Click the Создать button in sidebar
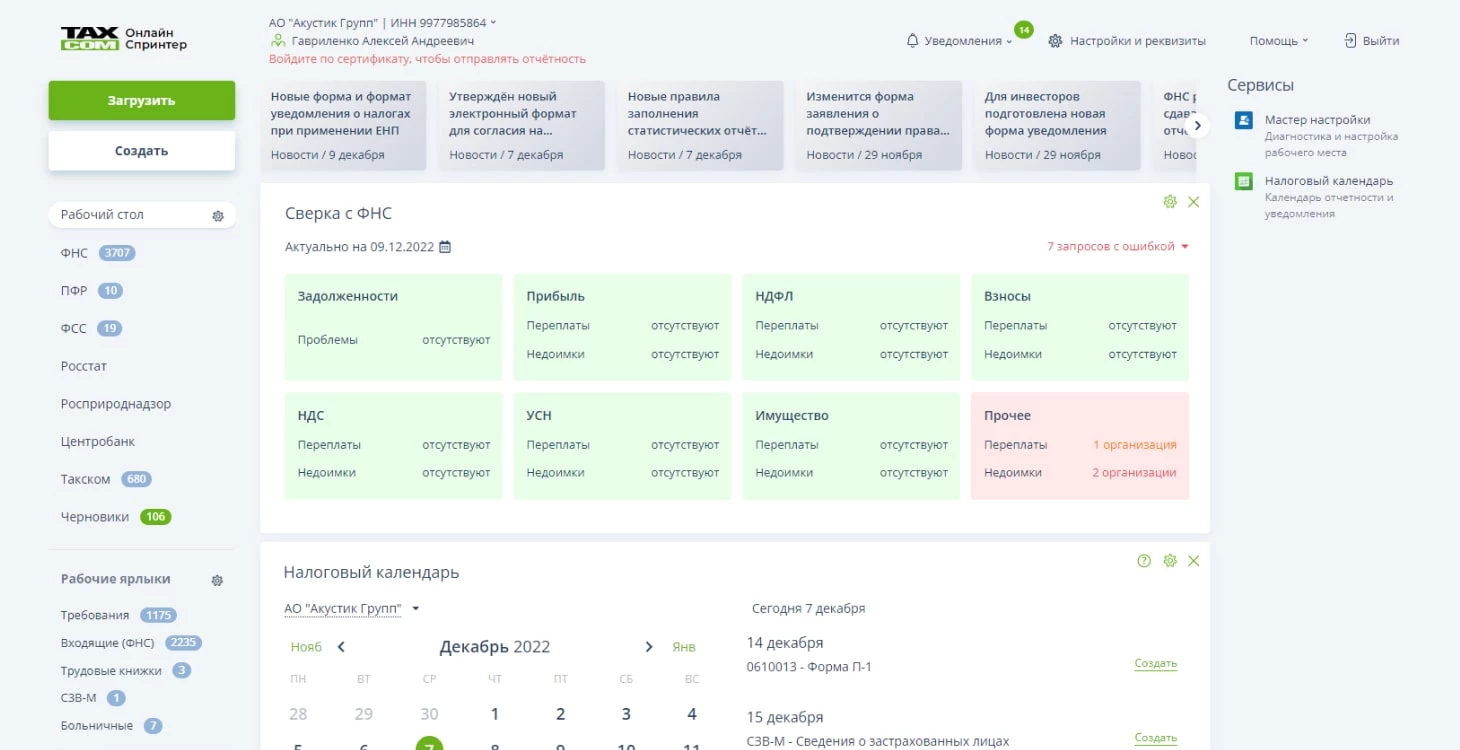Image resolution: width=1460 pixels, height=750 pixels. (142, 151)
